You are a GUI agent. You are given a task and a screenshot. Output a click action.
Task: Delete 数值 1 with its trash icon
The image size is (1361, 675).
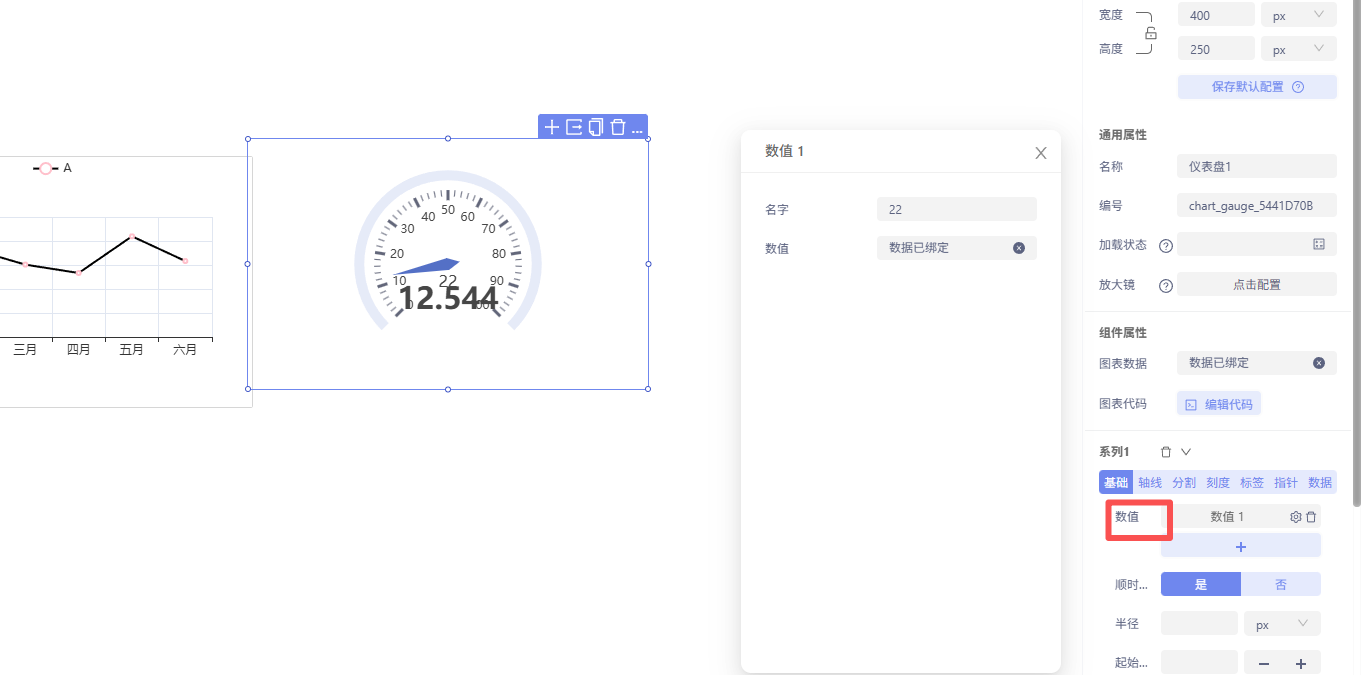pyautogui.click(x=1311, y=517)
